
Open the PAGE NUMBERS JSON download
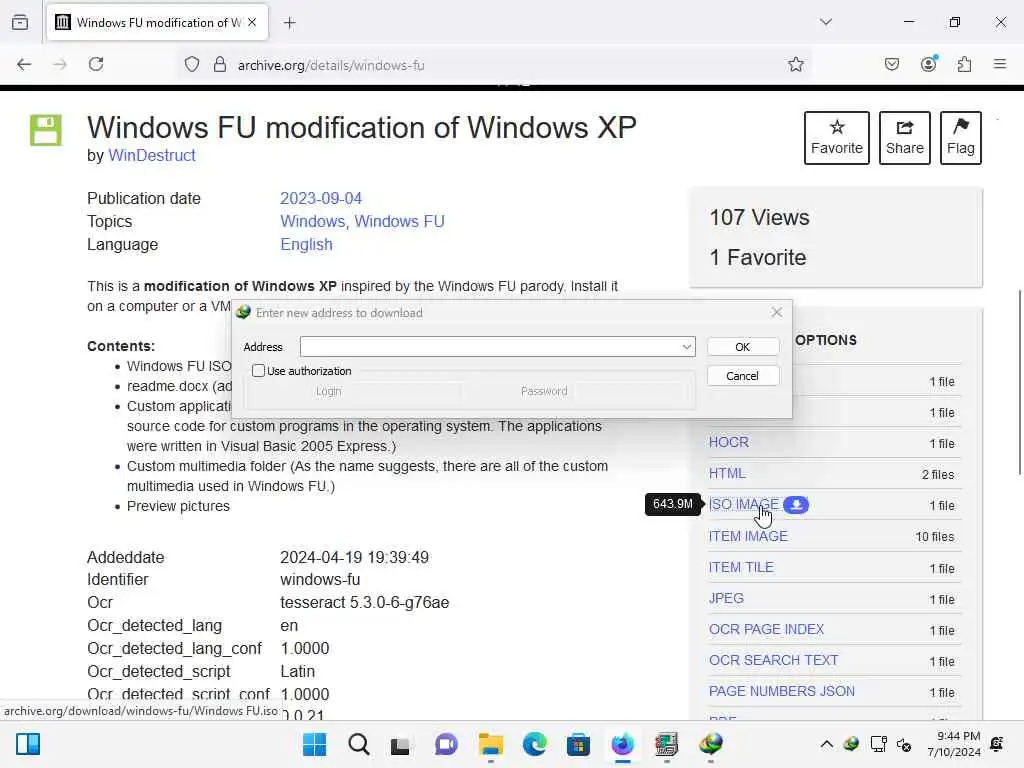782,691
